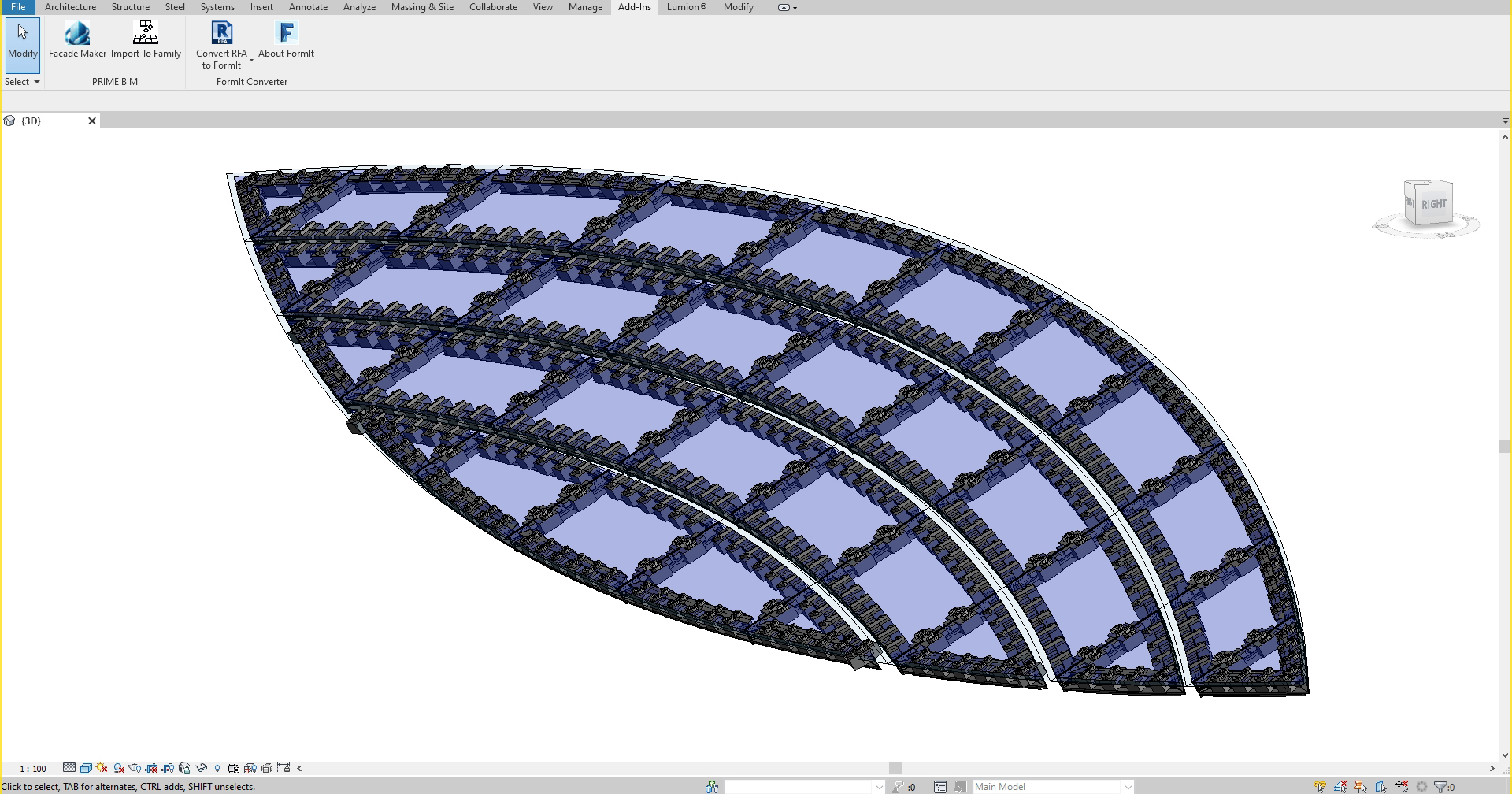The height and width of the screenshot is (794, 1512).
Task: Go to Insert tab
Action: [261, 7]
